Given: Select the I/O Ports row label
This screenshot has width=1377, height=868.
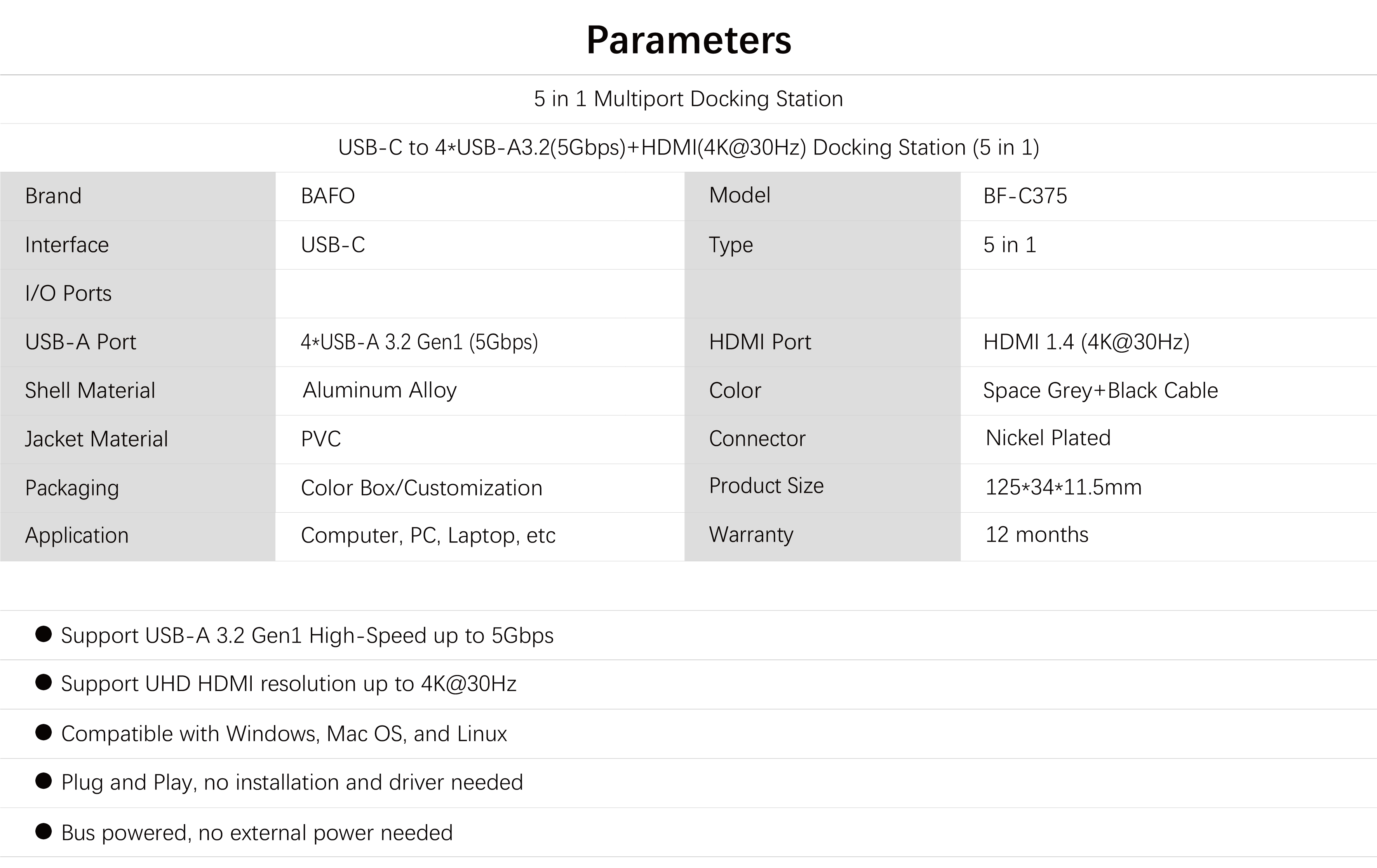Looking at the screenshot, I should point(68,293).
